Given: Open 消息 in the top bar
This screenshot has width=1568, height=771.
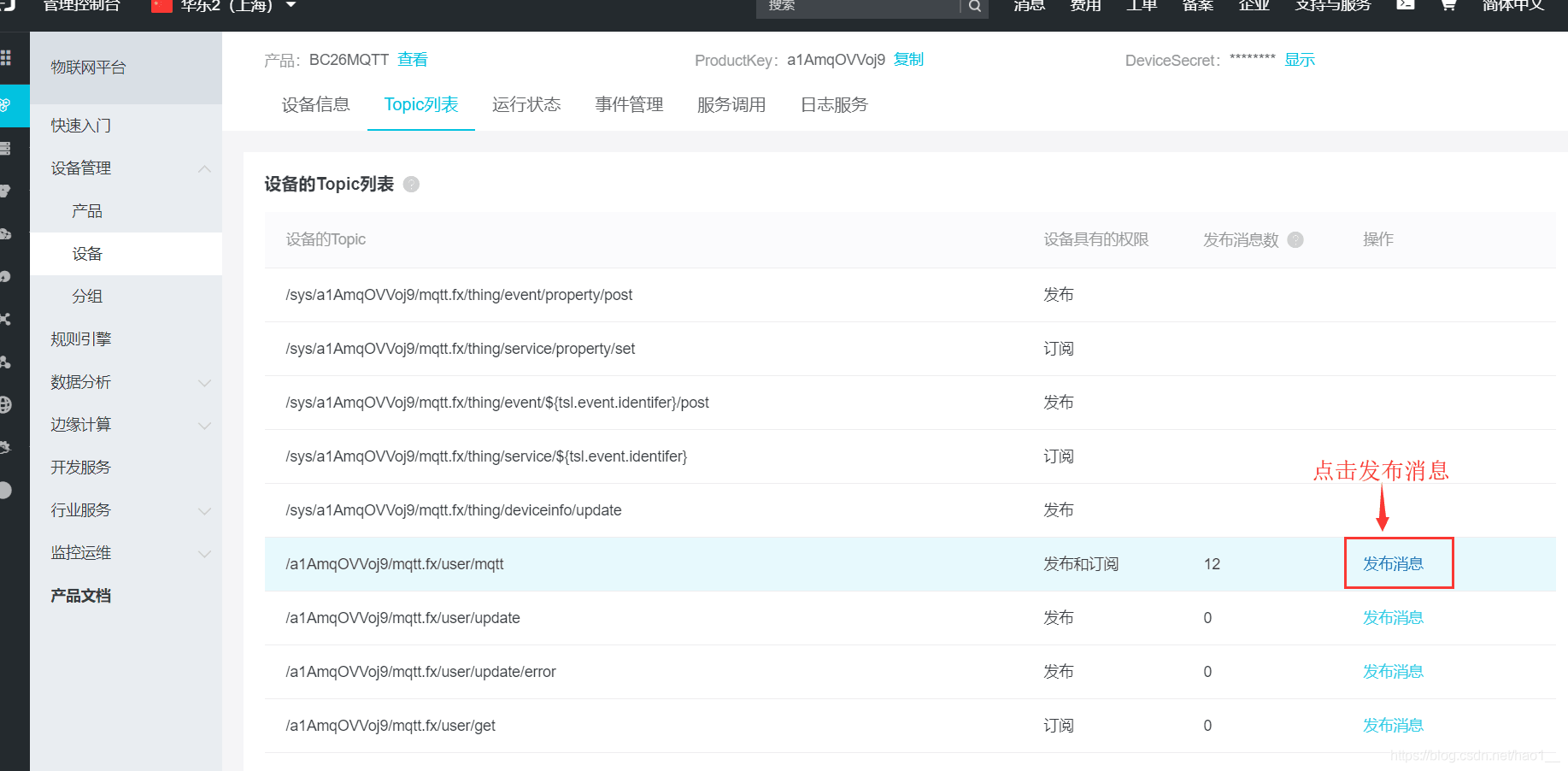Looking at the screenshot, I should tap(1029, 5).
